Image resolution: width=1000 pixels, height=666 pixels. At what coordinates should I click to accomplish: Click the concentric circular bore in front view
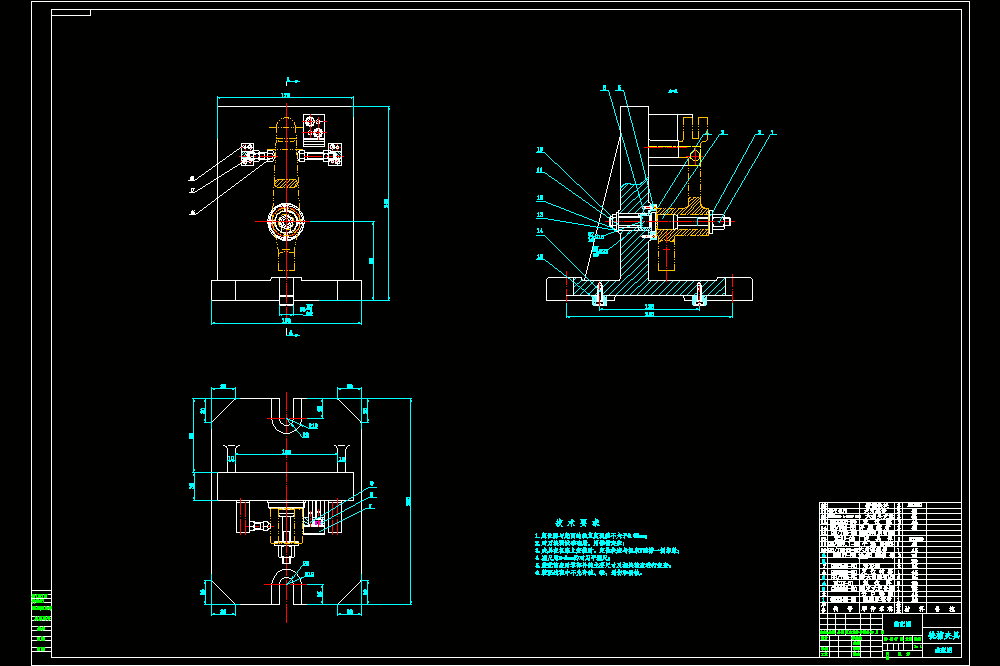[x=286, y=221]
